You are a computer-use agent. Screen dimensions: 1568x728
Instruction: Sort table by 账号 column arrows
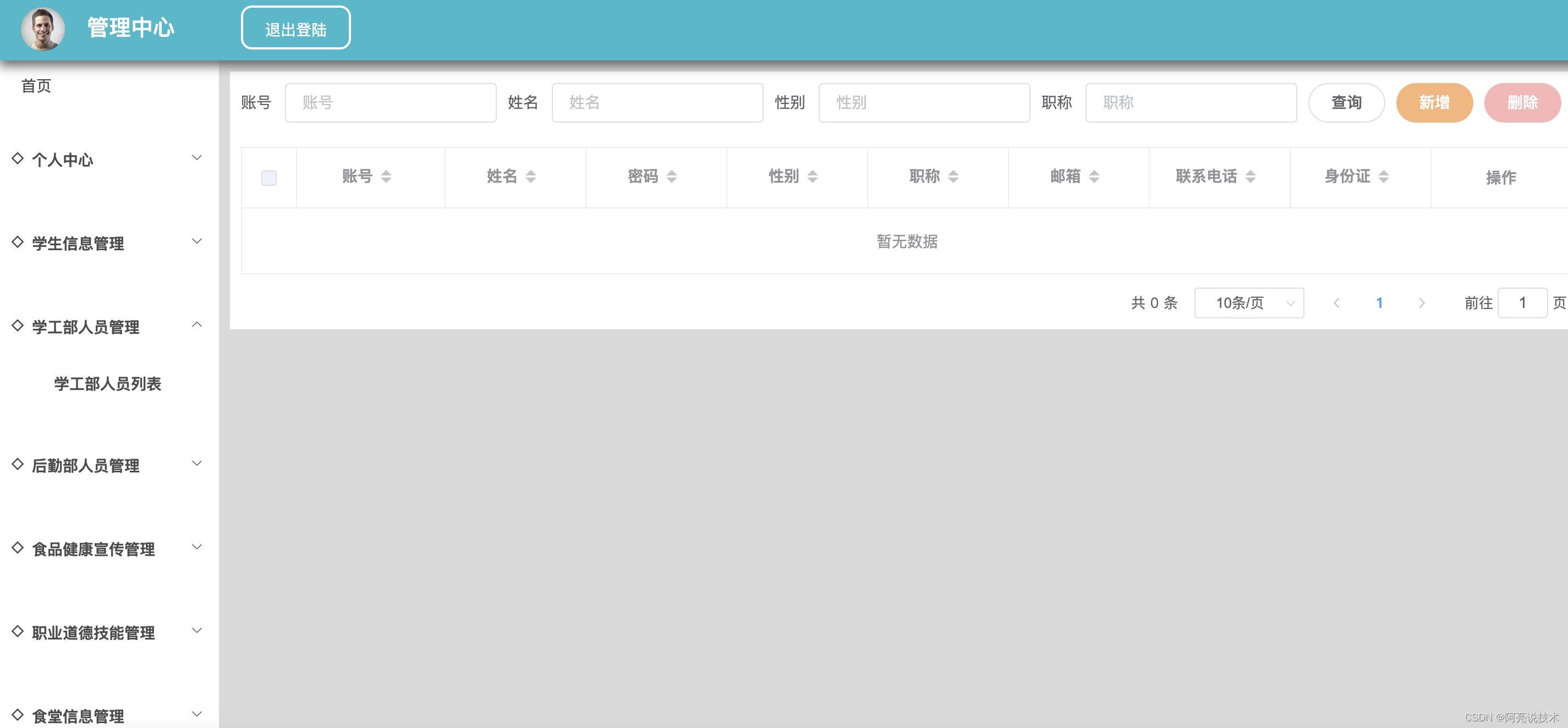[386, 177]
